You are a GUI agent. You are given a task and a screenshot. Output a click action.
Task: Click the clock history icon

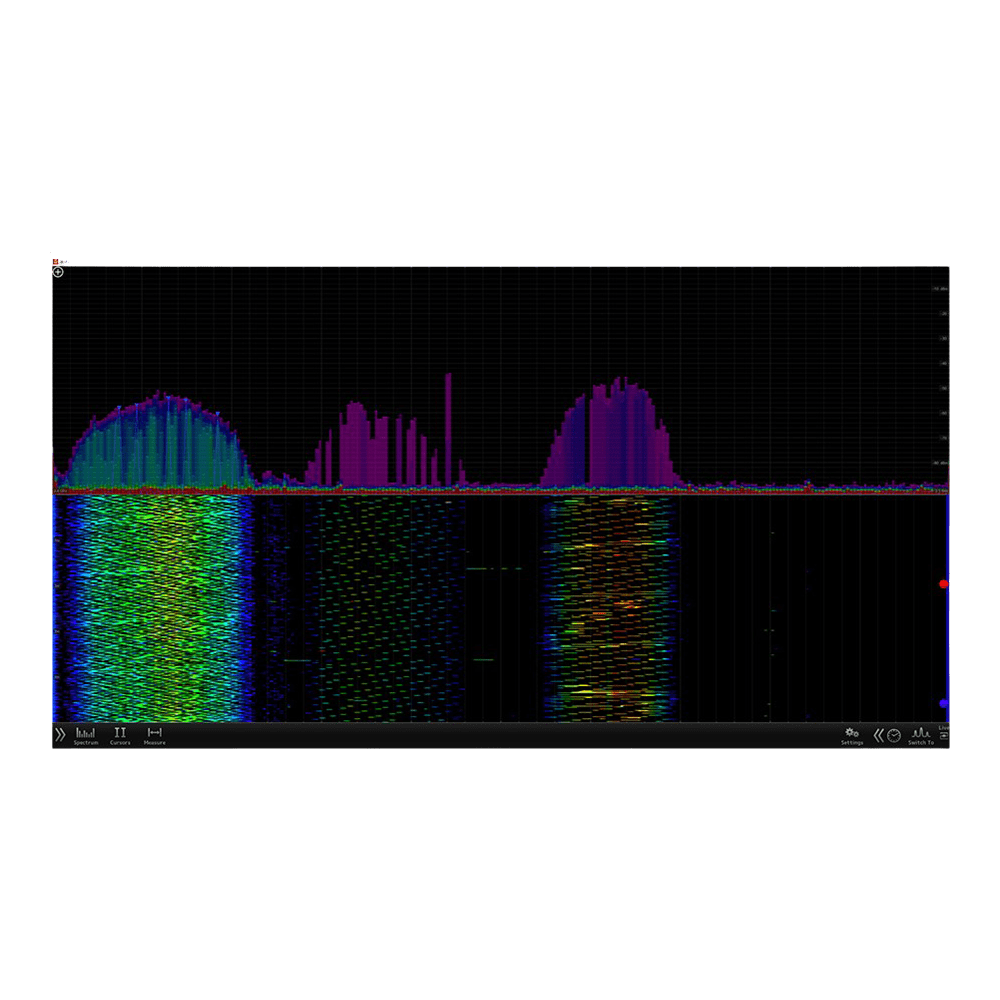(x=894, y=735)
